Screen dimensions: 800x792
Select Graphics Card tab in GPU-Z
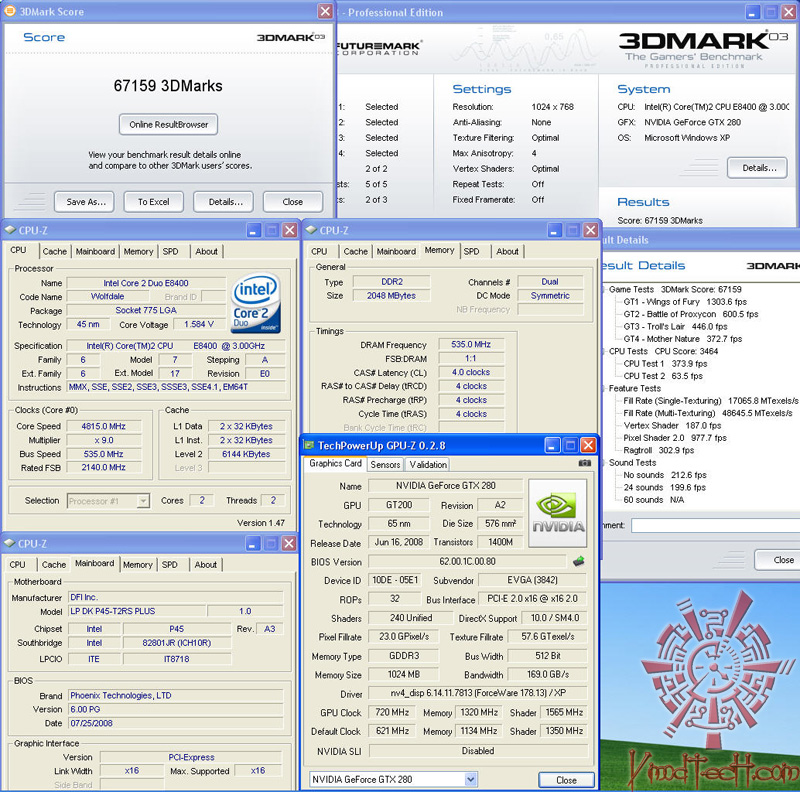pos(335,463)
